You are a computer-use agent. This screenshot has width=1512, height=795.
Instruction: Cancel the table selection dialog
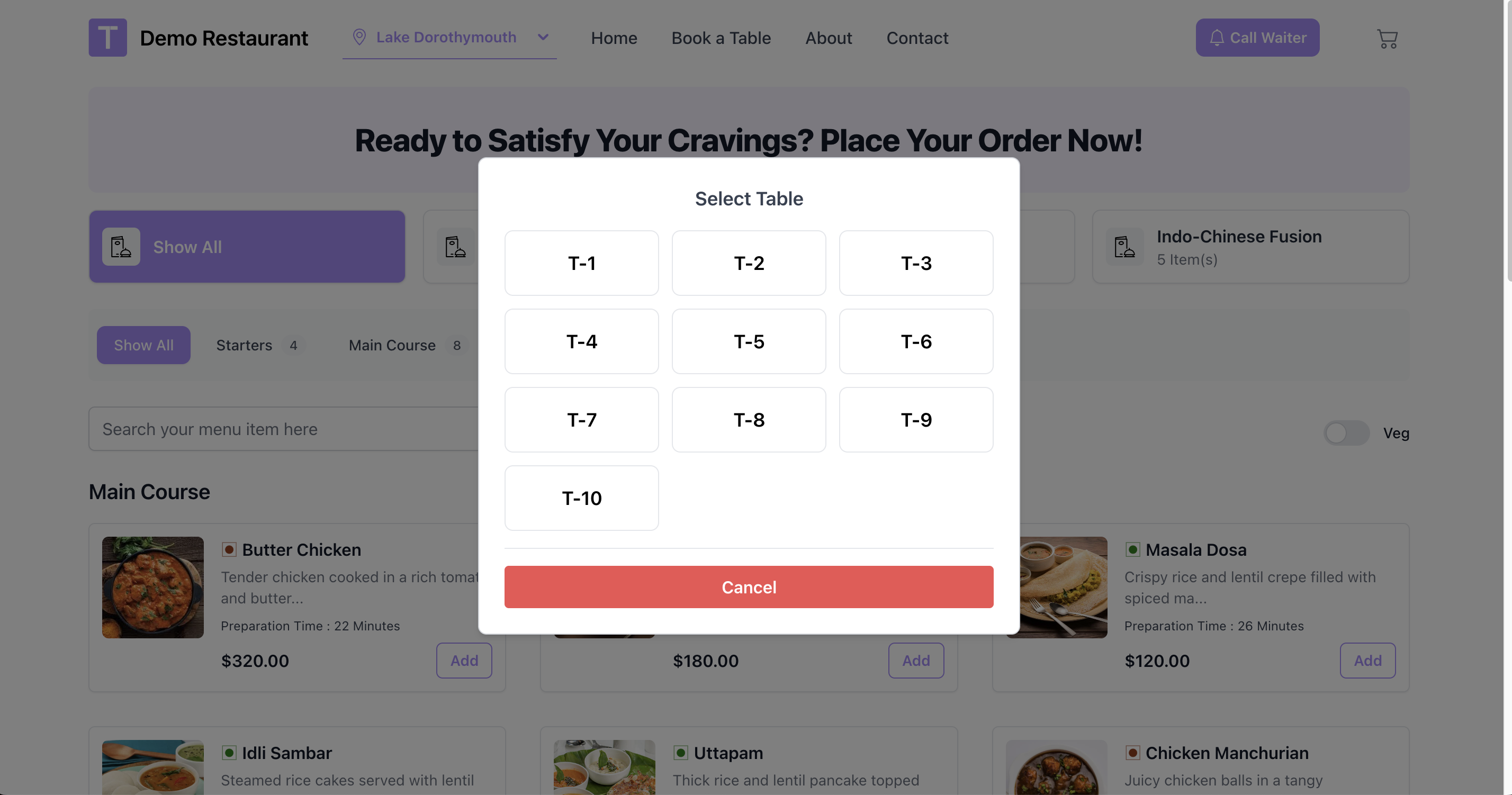point(749,586)
